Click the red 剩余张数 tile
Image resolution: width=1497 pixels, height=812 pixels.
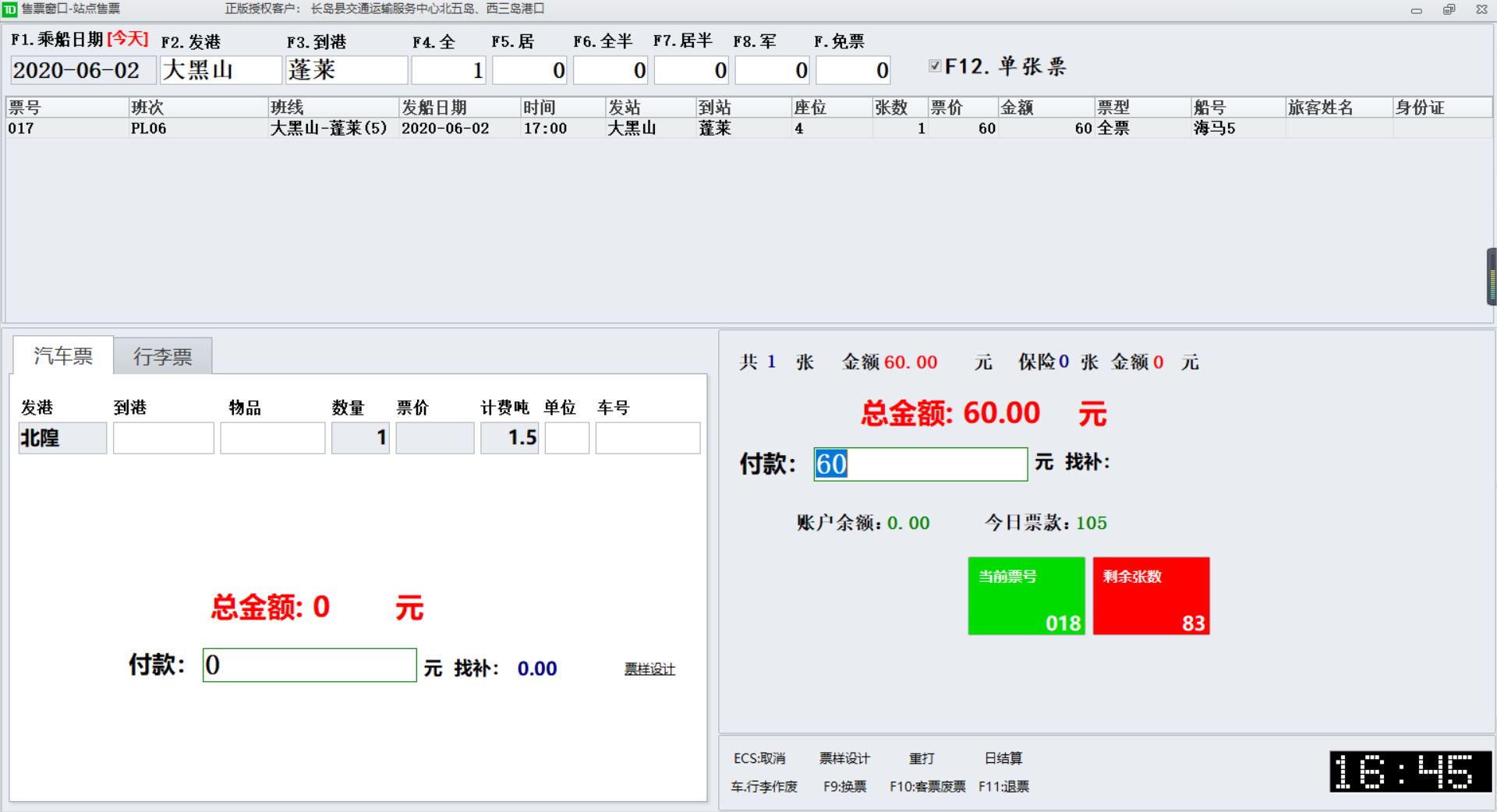click(1151, 596)
